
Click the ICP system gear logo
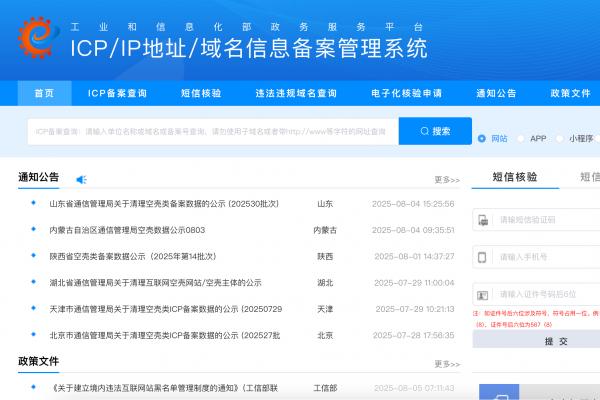(x=38, y=37)
